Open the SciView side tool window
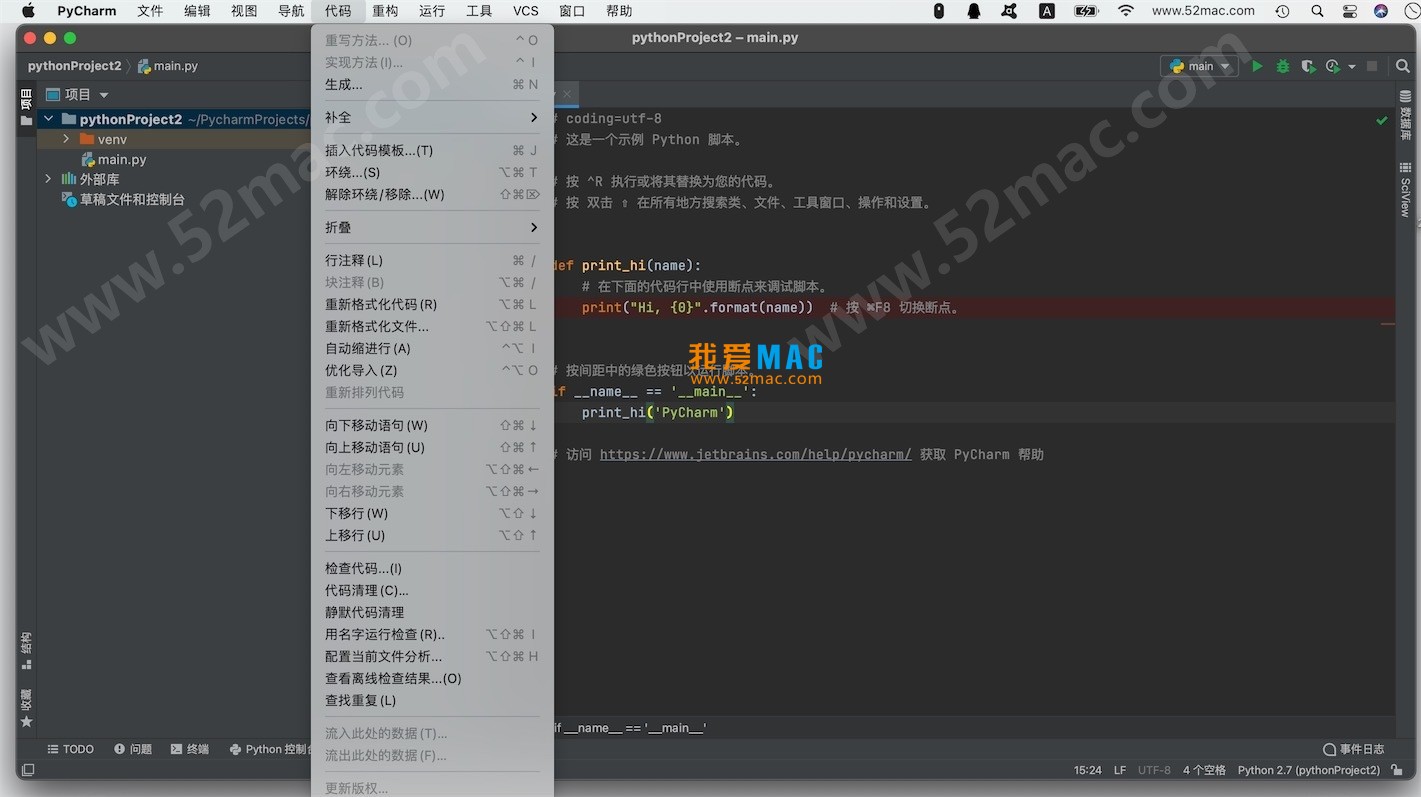The width and height of the screenshot is (1421, 797). [x=1405, y=190]
